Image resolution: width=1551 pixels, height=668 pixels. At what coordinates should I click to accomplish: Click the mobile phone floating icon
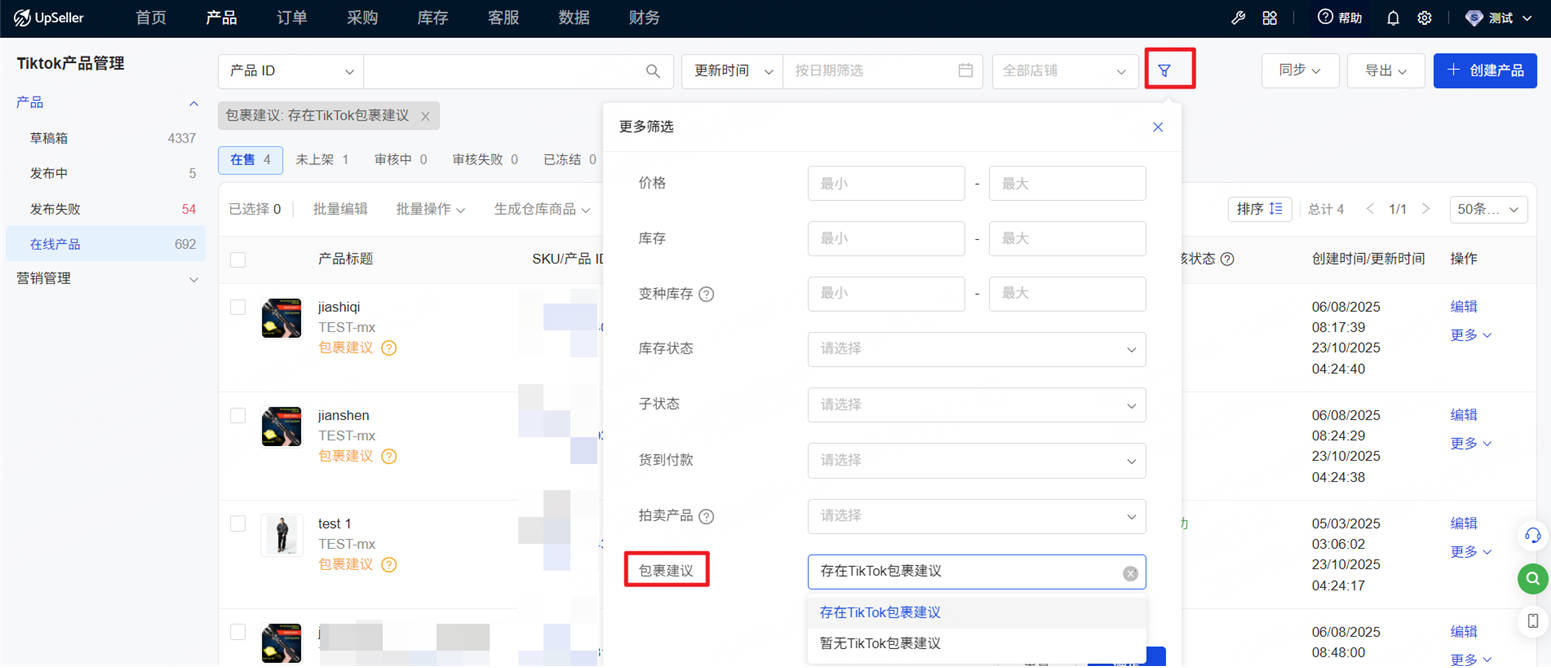click(x=1532, y=621)
